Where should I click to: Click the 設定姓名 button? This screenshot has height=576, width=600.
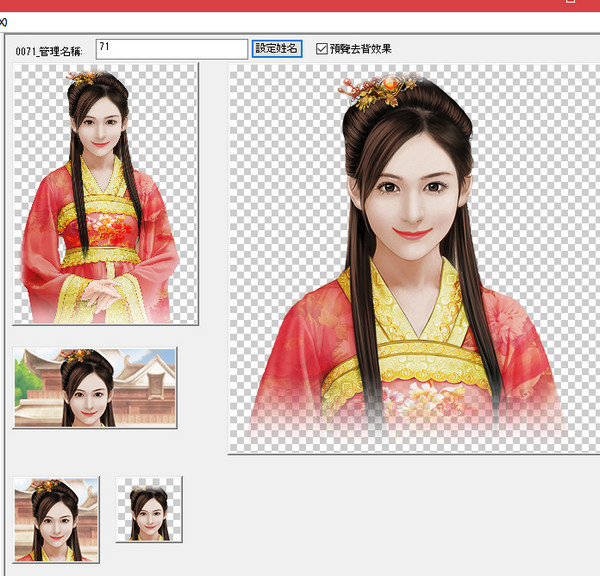(x=277, y=49)
